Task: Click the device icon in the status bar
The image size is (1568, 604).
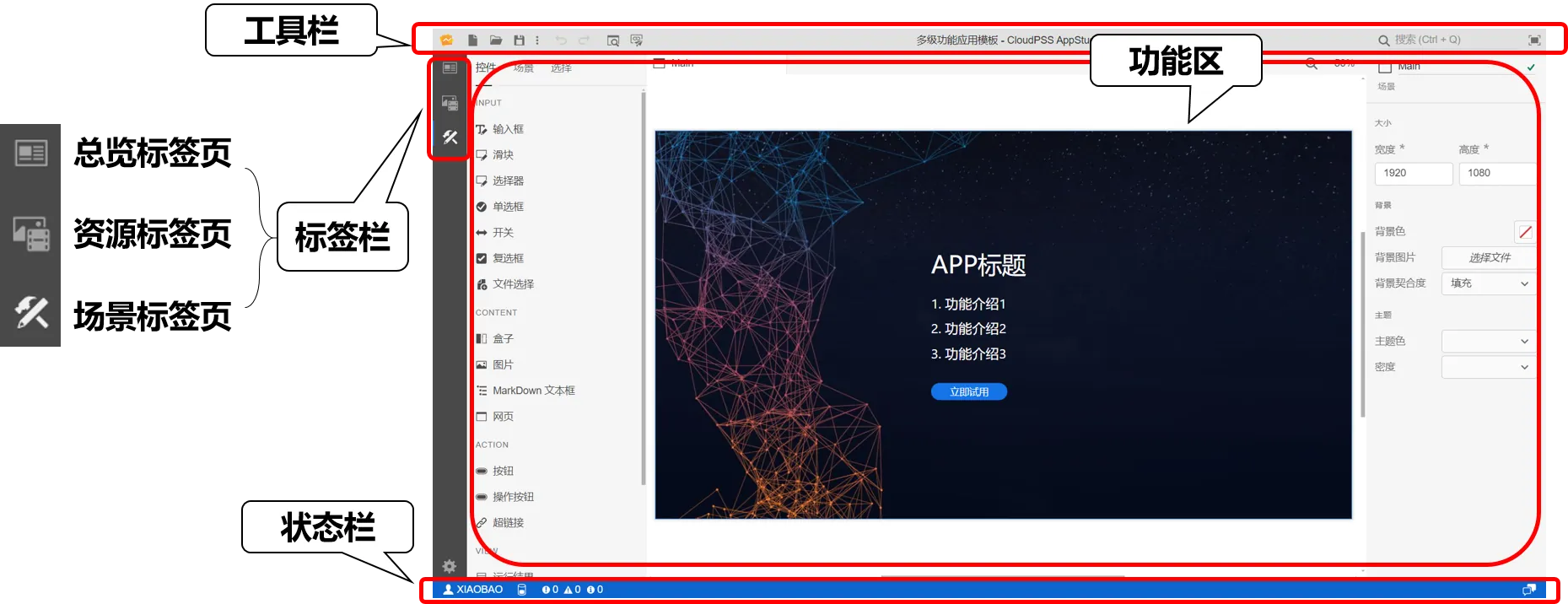Action: (522, 590)
